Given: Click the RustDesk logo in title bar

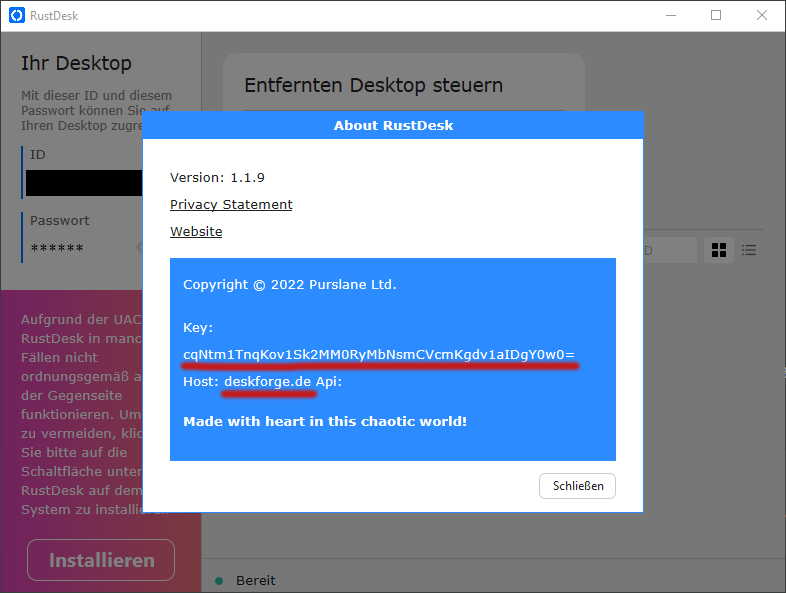Looking at the screenshot, I should (17, 16).
